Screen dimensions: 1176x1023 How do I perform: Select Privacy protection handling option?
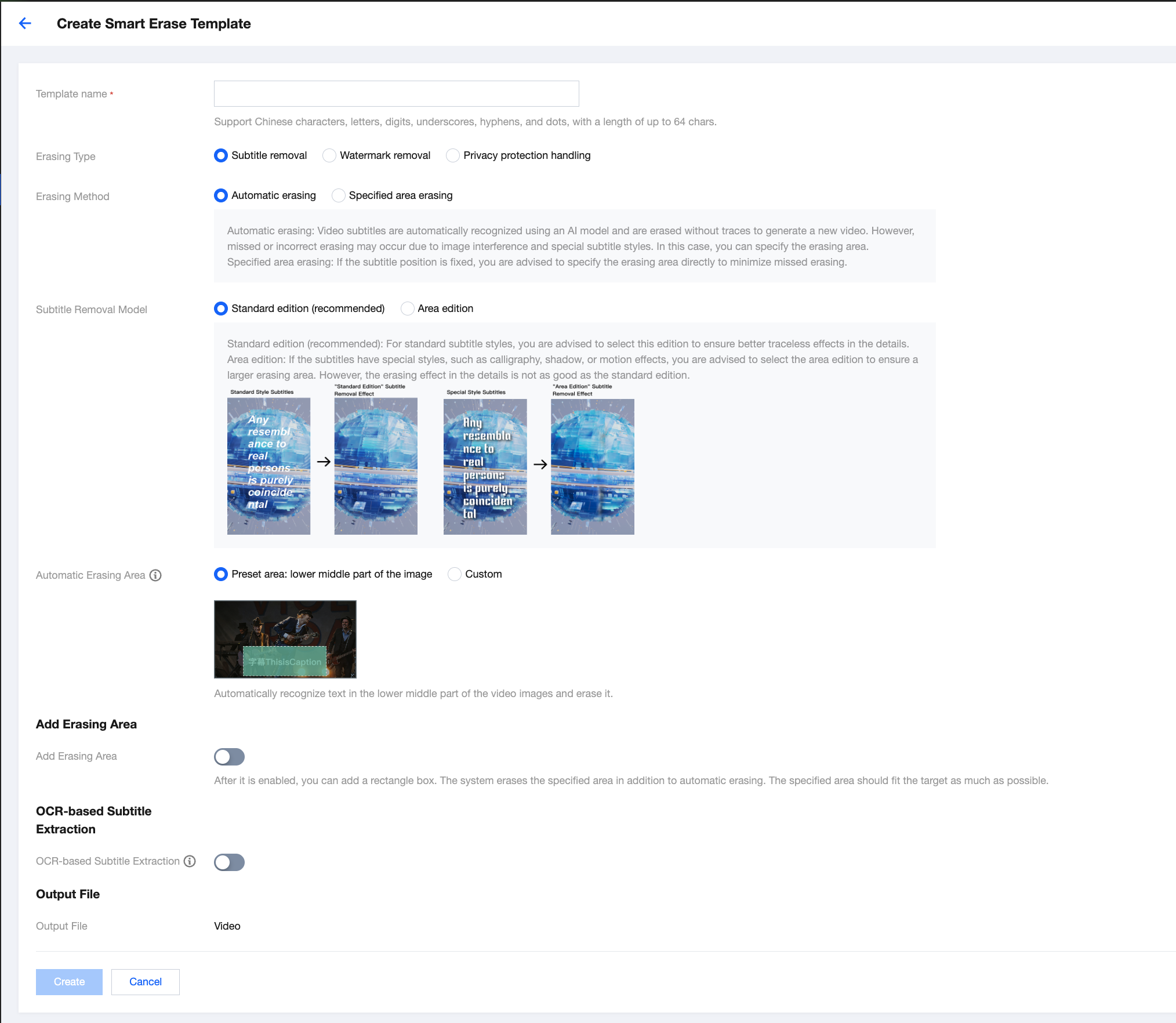pos(453,155)
